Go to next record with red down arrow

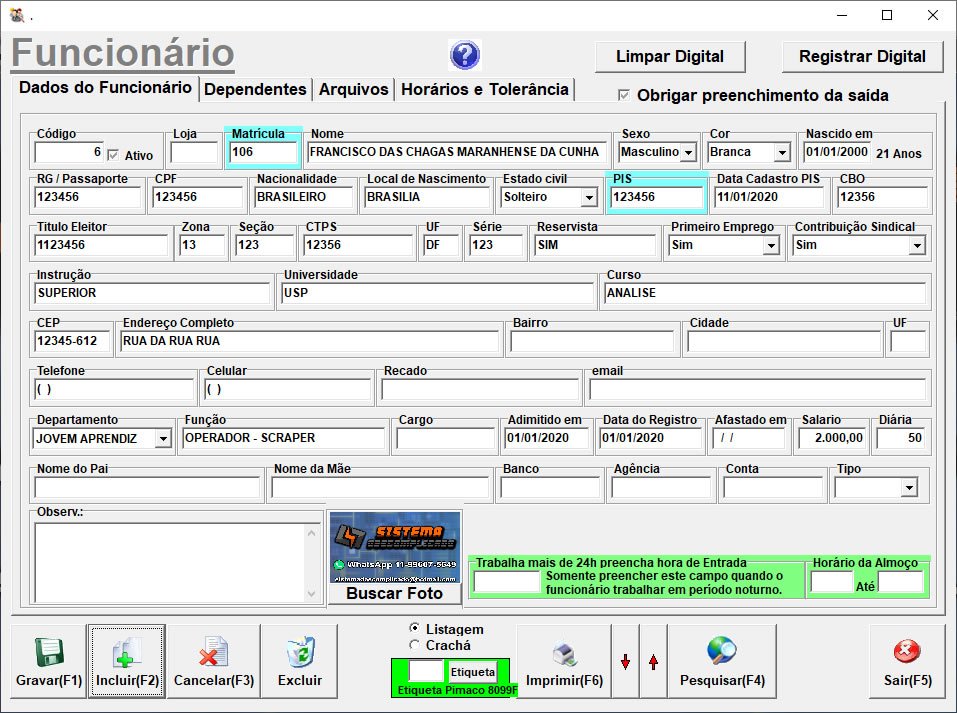tap(626, 661)
